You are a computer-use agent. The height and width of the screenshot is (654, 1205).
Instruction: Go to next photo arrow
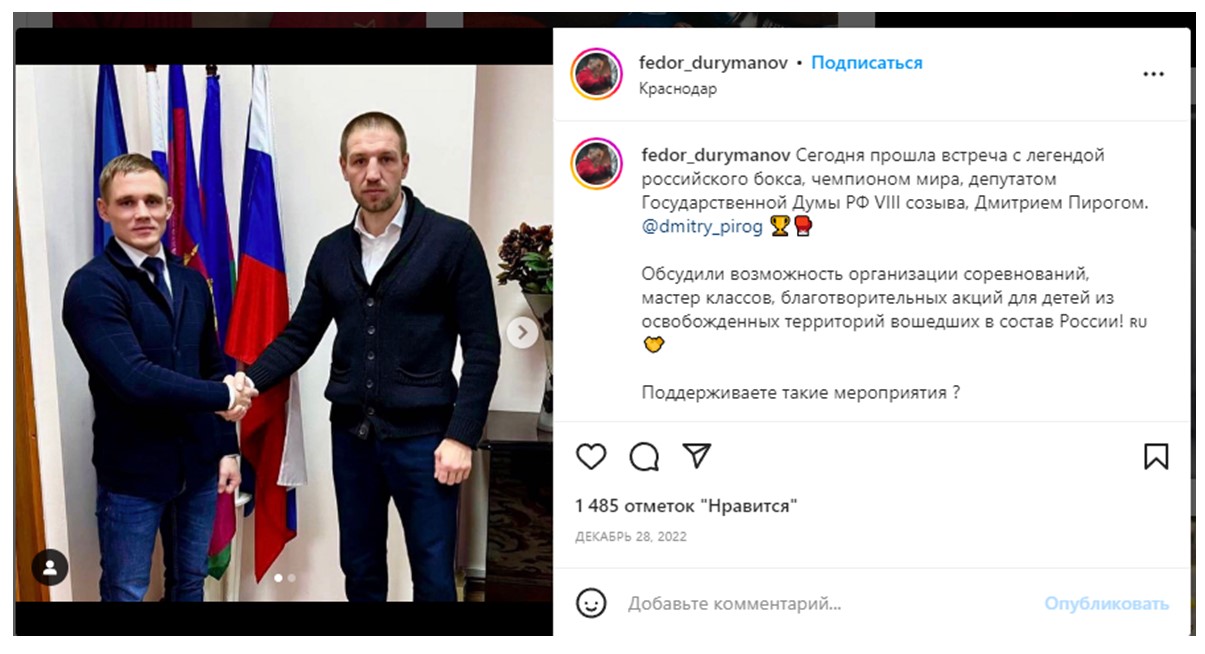coord(522,333)
